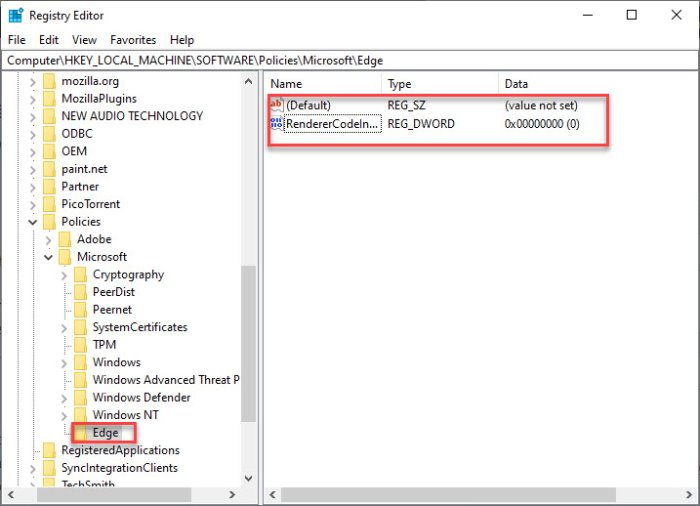Image resolution: width=700 pixels, height=506 pixels.
Task: Expand the SyncIntegrationClients key
Action: coord(33,468)
